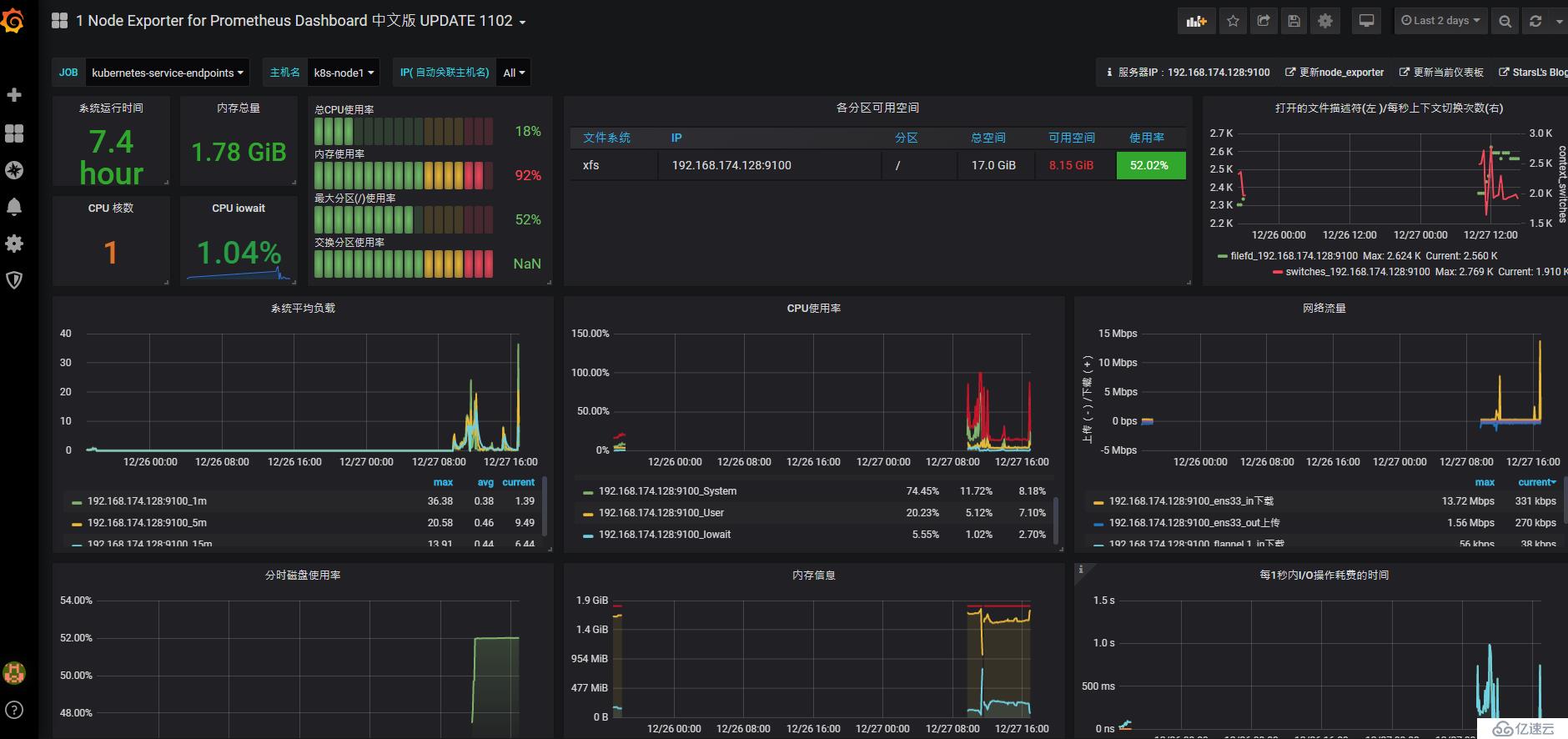Open the Server Admin shield icon
Image resolution: width=1568 pixels, height=739 pixels.
coord(14,280)
